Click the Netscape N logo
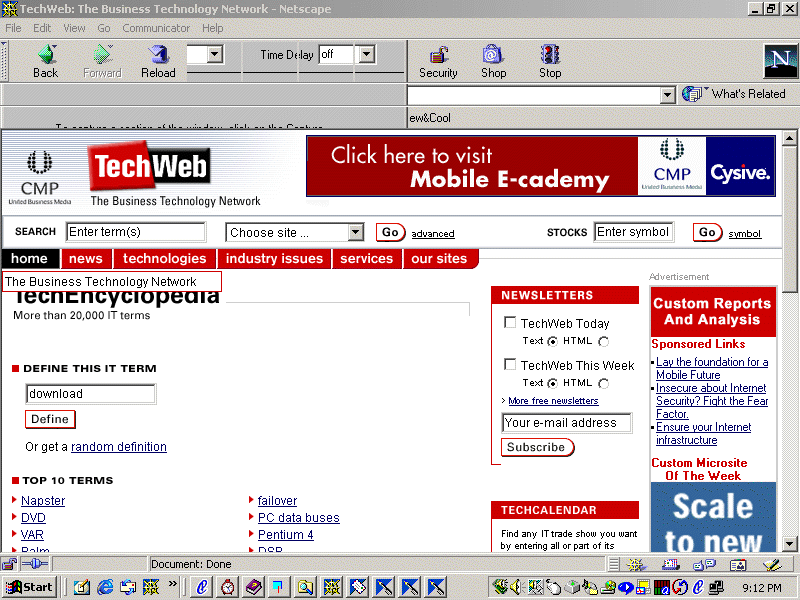Image resolution: width=800 pixels, height=600 pixels. (781, 61)
